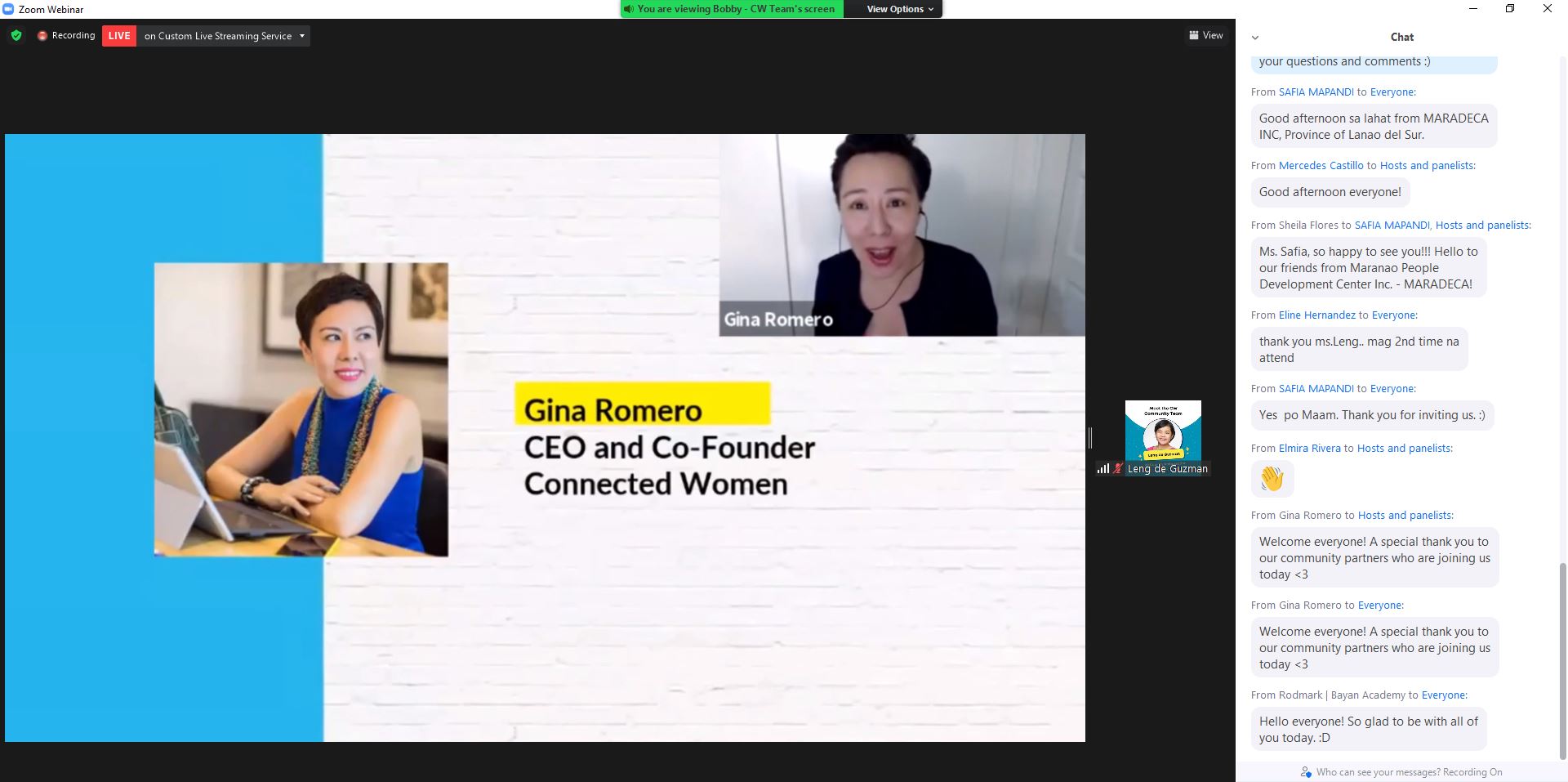
Task: Click the people icon beside 'Who can see your messages?'
Action: (x=1306, y=772)
